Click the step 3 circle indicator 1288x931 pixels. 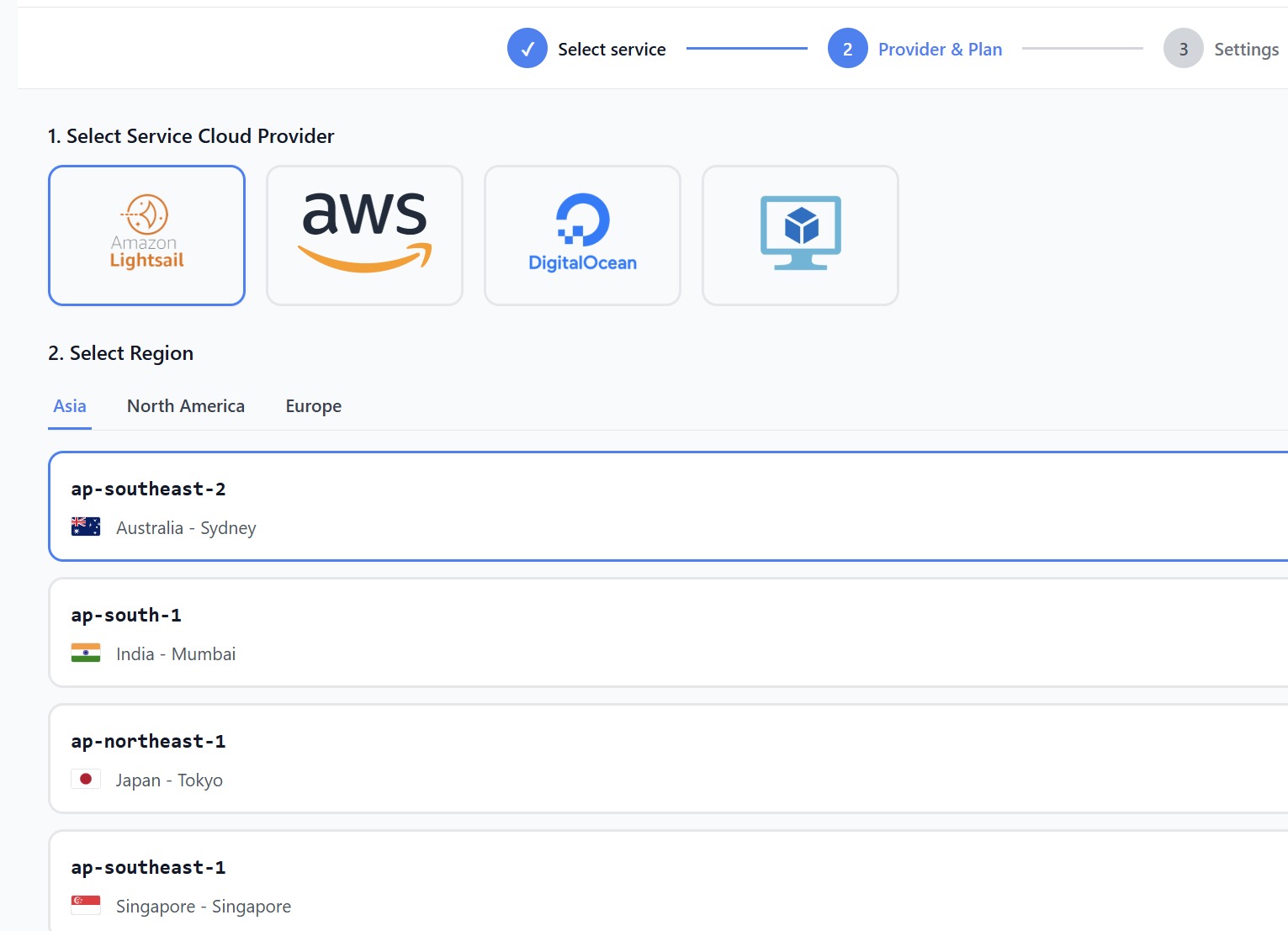click(1184, 49)
